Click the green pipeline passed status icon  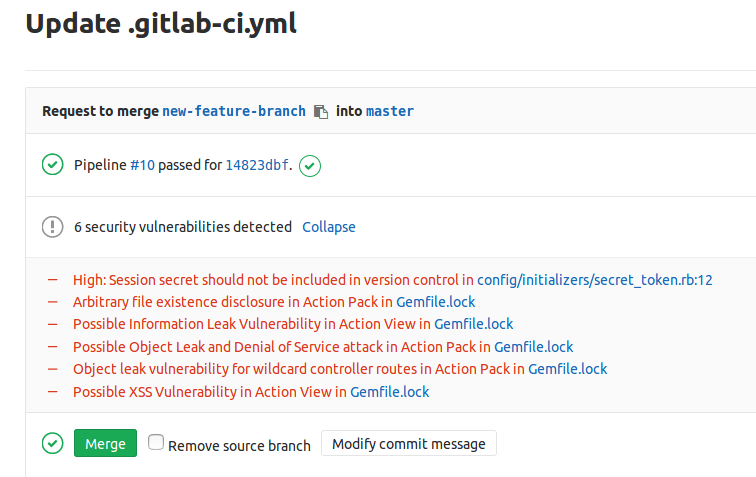pos(53,164)
